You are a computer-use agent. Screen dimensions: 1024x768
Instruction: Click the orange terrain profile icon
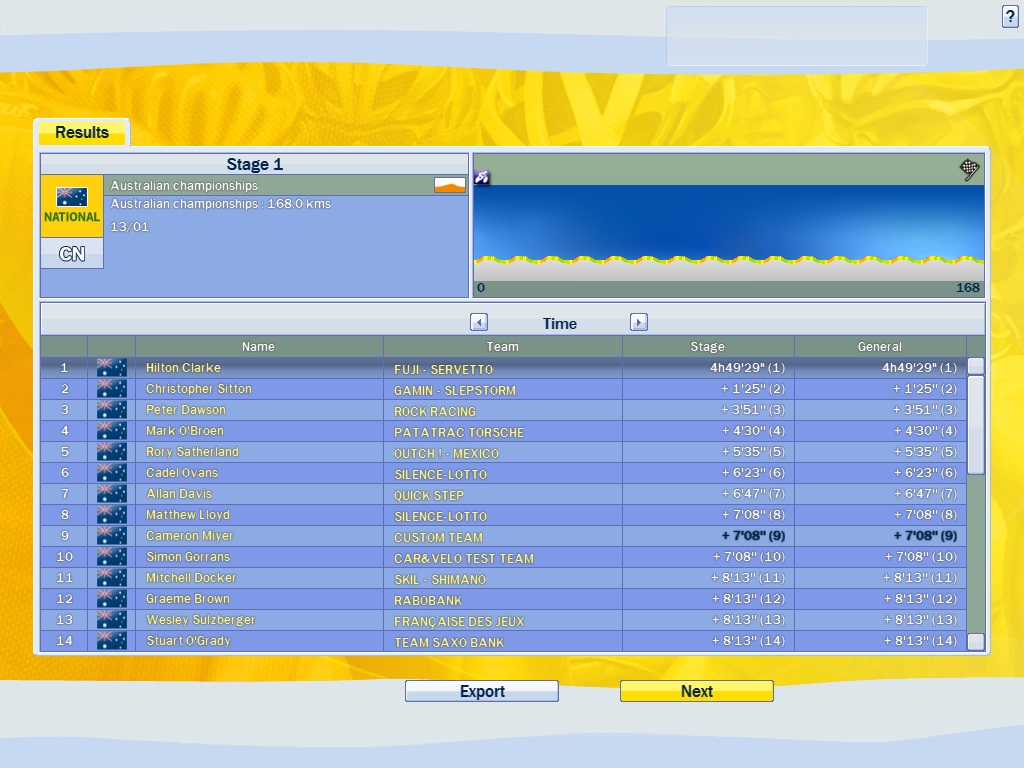pos(450,185)
